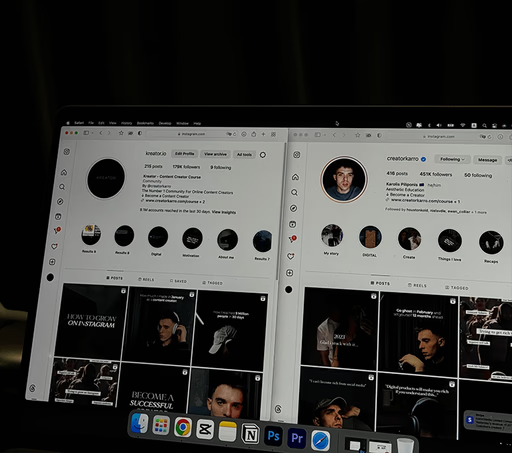Click the Message button on creatorkarro profile
Screen dimensions: 512x453
487,160
